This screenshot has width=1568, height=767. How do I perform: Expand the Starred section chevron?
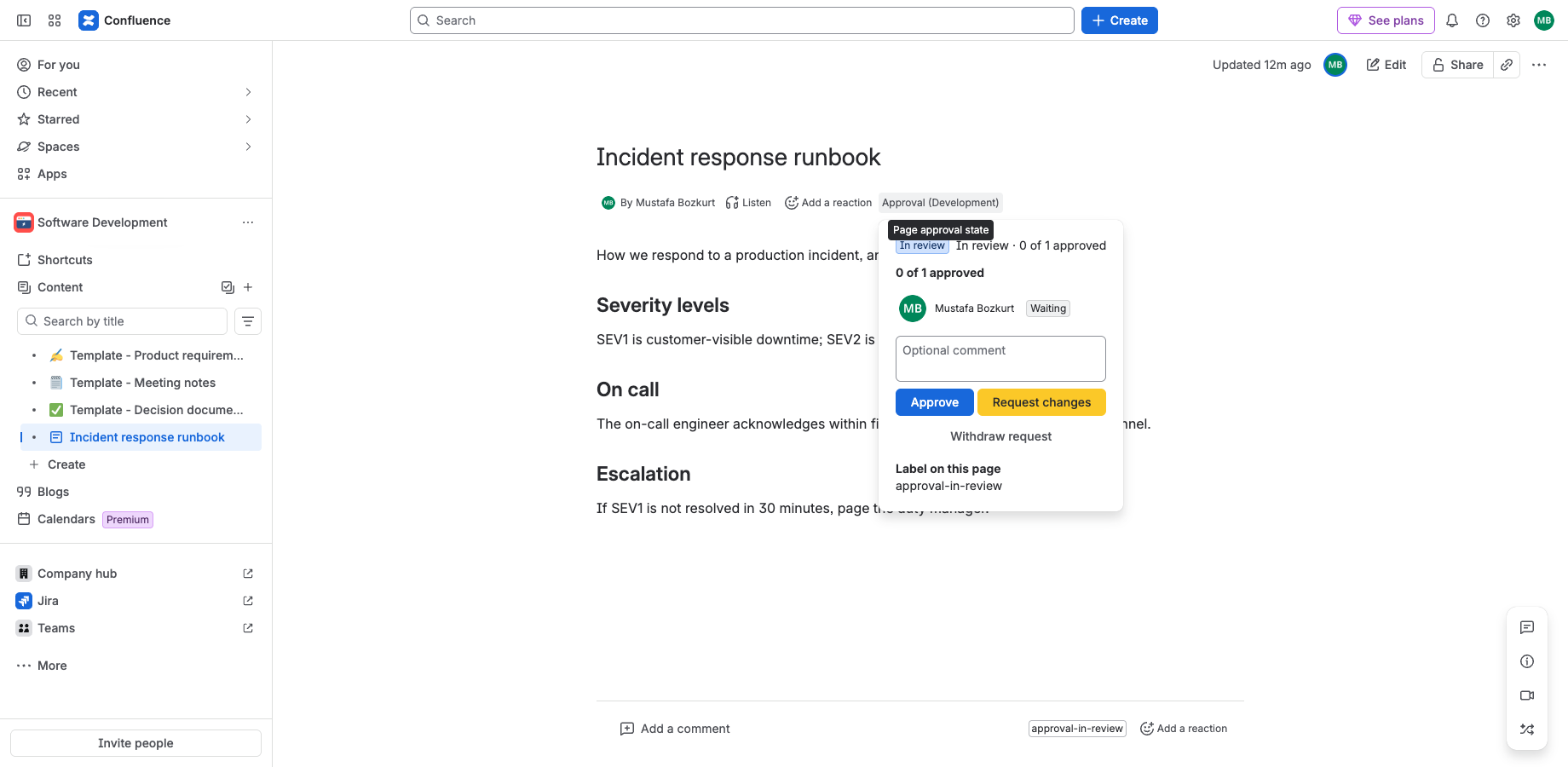(x=248, y=119)
